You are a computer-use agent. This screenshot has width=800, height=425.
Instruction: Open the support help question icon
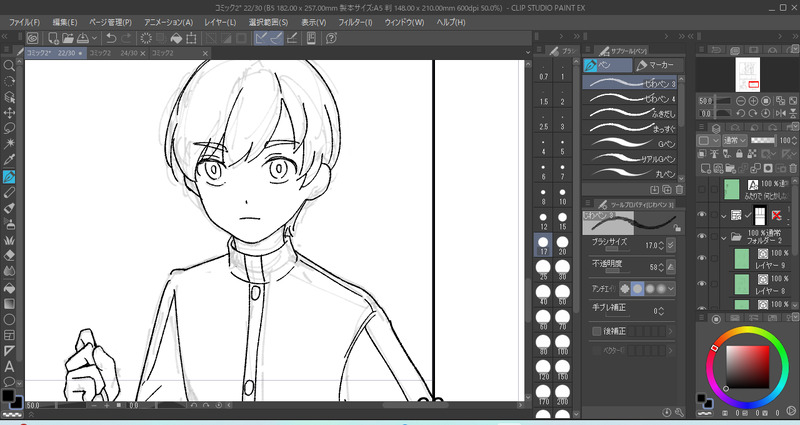(331, 38)
